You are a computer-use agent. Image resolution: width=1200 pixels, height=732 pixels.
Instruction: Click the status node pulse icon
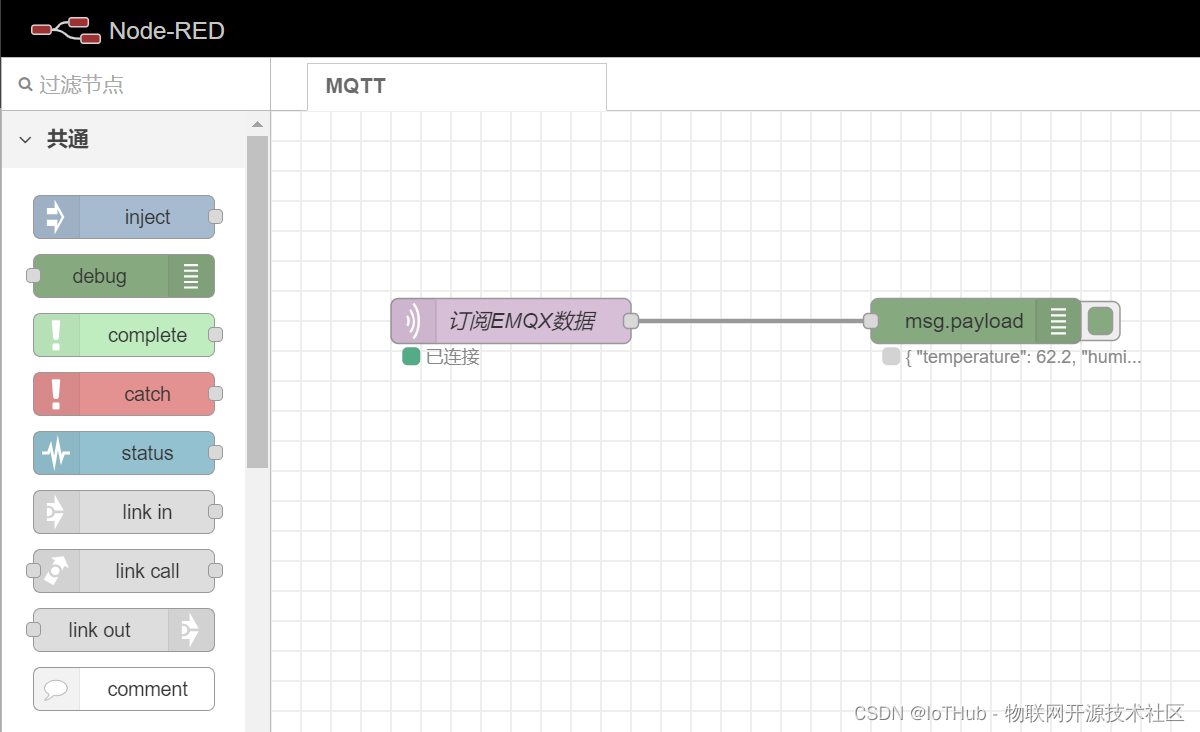tap(56, 453)
